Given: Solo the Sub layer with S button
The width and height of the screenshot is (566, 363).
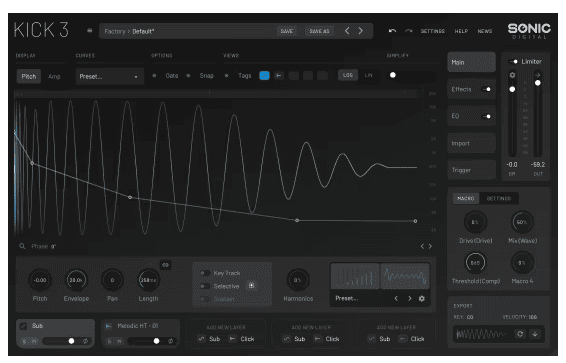Looking at the screenshot, I should [x=25, y=341].
